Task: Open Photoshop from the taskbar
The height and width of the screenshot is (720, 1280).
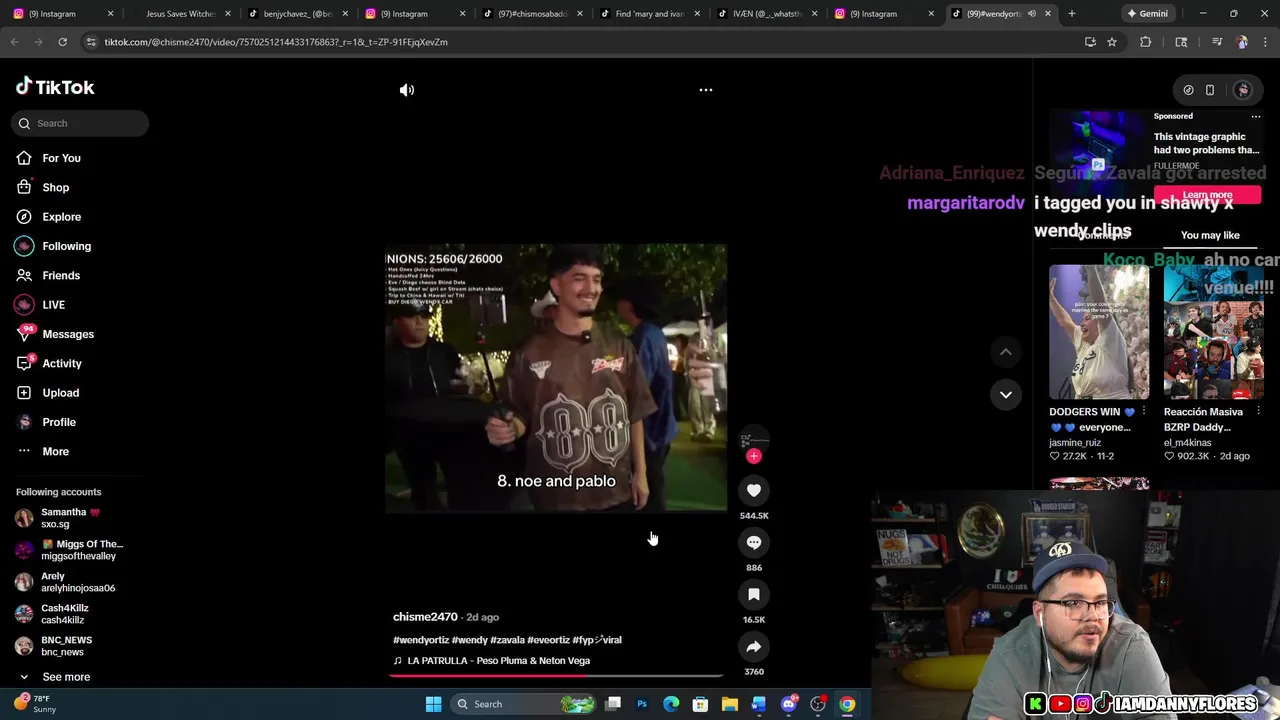Action: click(642, 704)
